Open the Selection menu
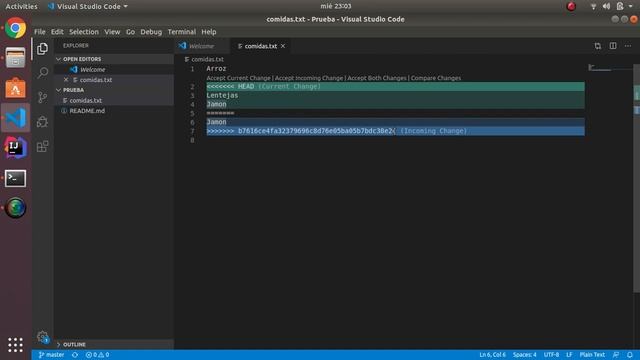The height and width of the screenshot is (360, 640). pos(84,32)
